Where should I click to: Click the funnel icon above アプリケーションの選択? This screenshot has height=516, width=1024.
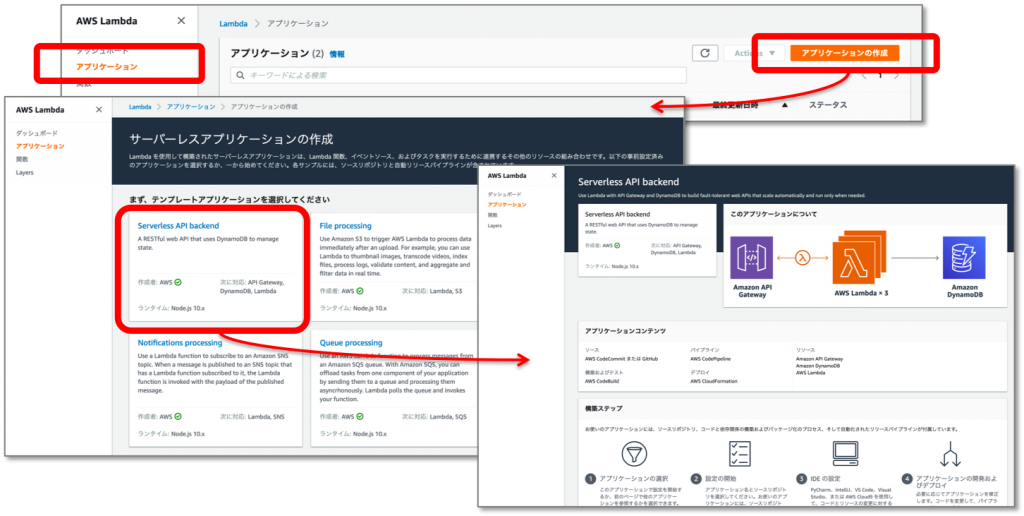click(632, 453)
